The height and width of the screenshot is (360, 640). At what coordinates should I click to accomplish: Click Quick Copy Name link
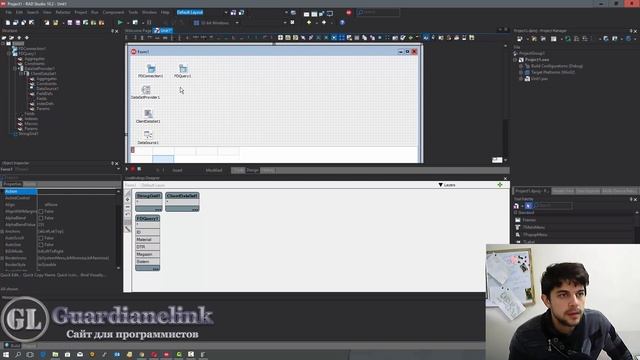tap(39, 275)
